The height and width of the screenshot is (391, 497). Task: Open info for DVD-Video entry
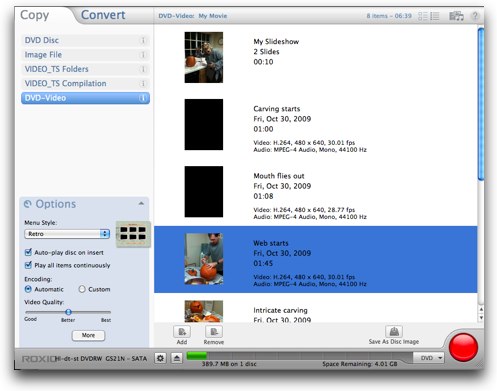143,98
